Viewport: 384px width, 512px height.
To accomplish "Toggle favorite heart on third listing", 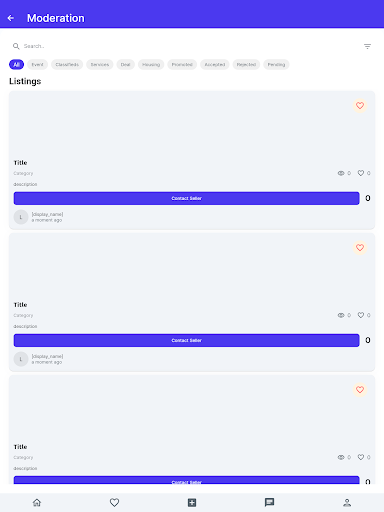I will (360, 390).
